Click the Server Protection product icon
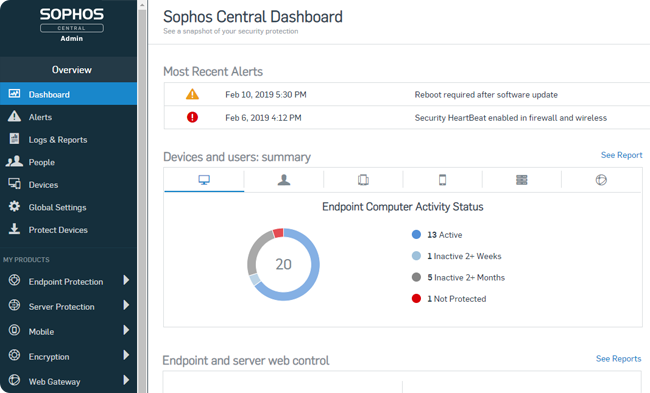Viewport: 650px width, 393px height. 15,305
